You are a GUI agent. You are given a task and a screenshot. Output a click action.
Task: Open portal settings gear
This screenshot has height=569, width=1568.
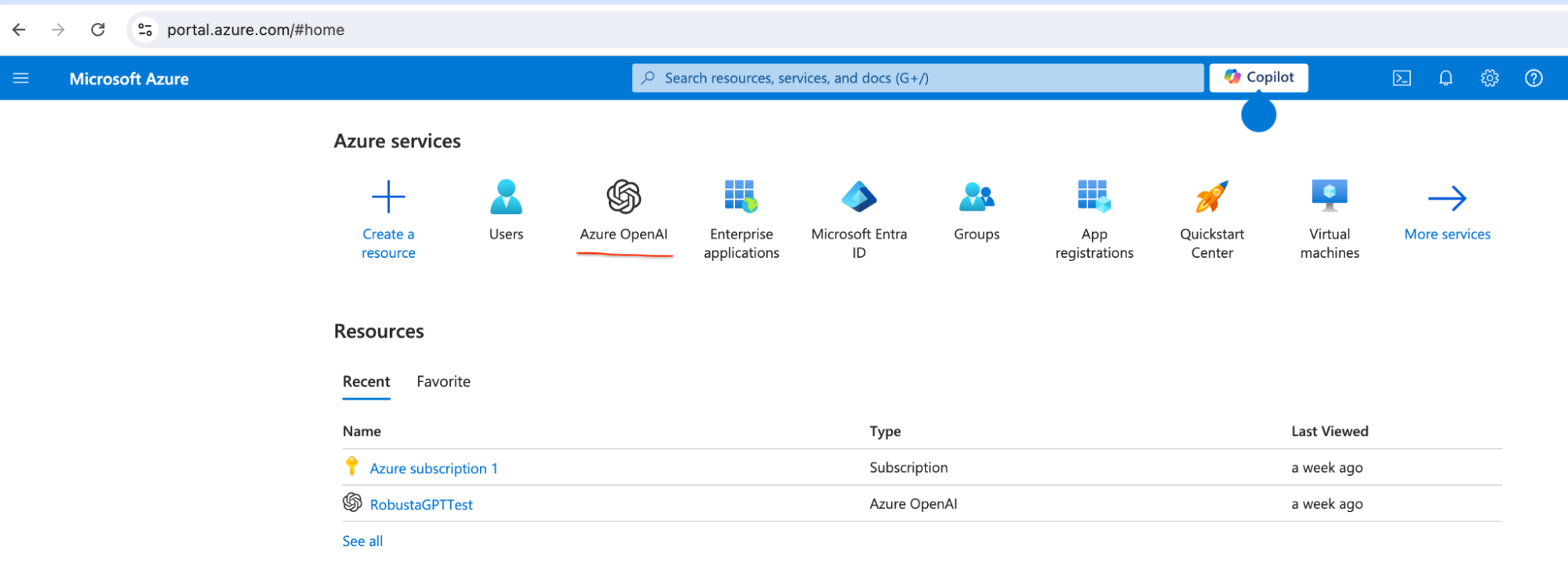click(x=1490, y=78)
